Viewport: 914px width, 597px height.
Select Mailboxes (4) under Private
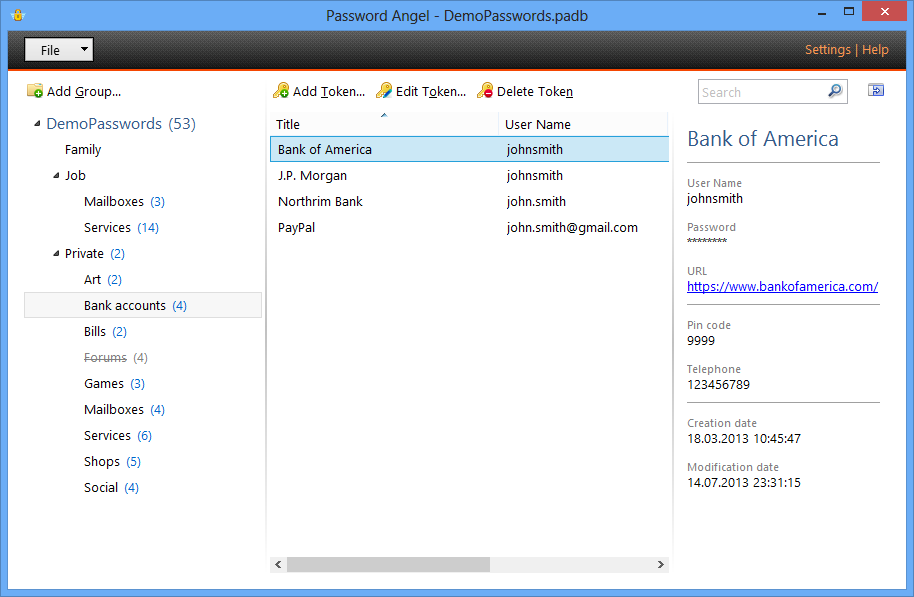[124, 410]
